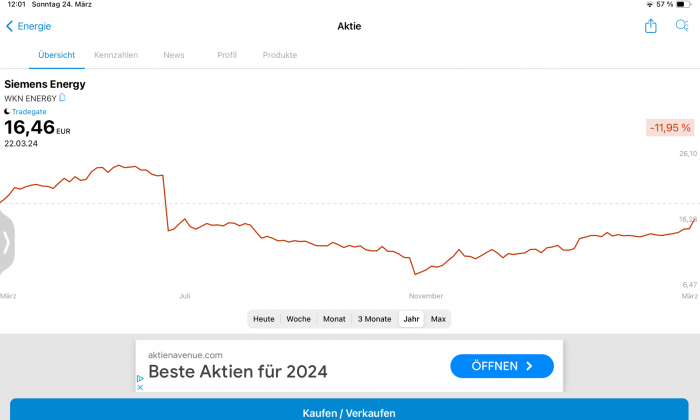Select the Woche time range

pyautogui.click(x=298, y=319)
